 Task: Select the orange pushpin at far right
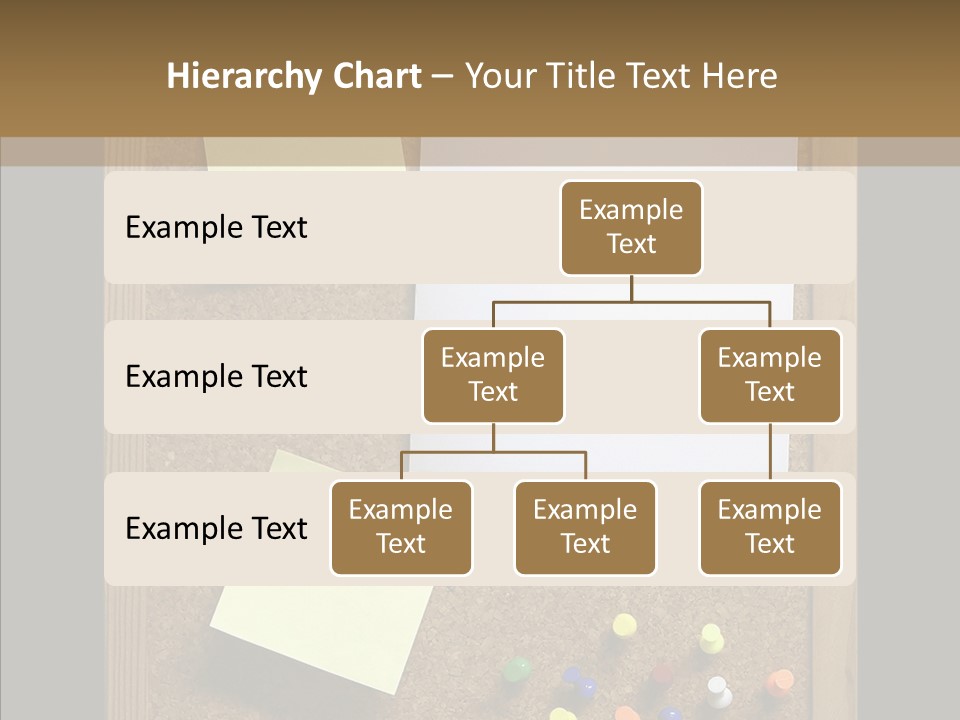781,684
